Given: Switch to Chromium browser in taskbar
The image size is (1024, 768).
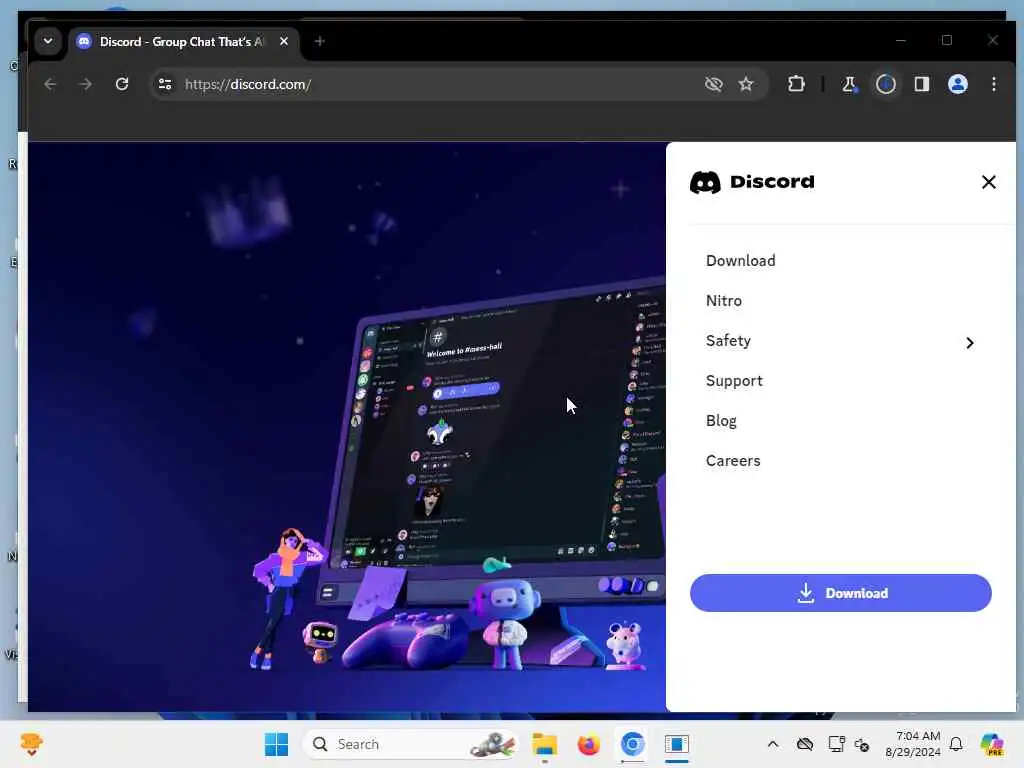Looking at the screenshot, I should [632, 744].
